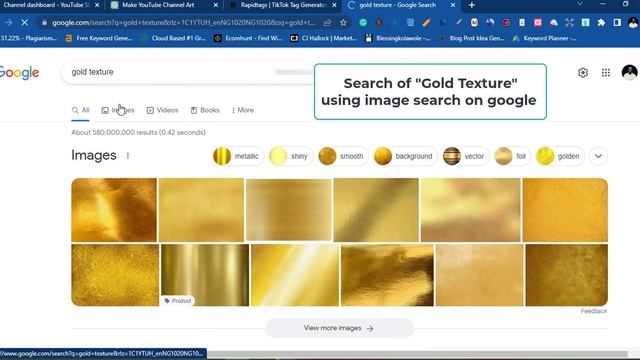Screen dimensions: 640x360
Task: Filter images by smooth chip
Action: tap(343, 156)
